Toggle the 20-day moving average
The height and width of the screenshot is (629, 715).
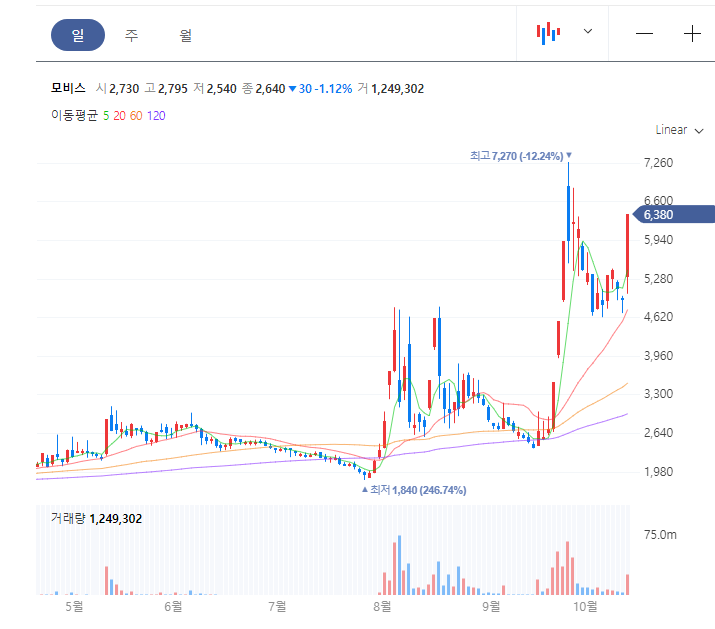click(x=119, y=116)
